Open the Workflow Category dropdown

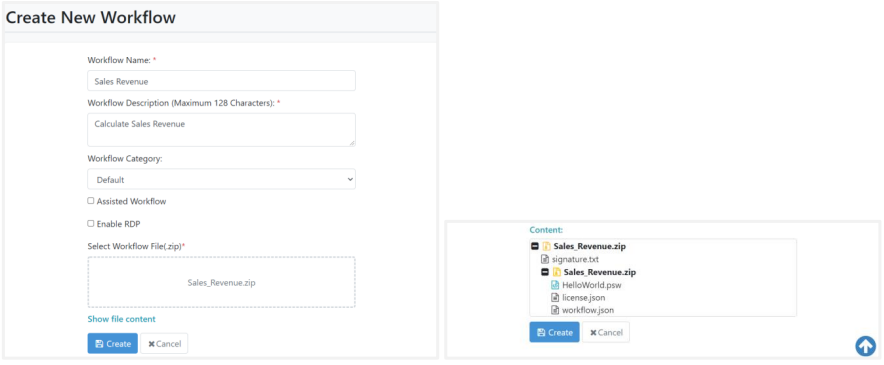click(222, 179)
